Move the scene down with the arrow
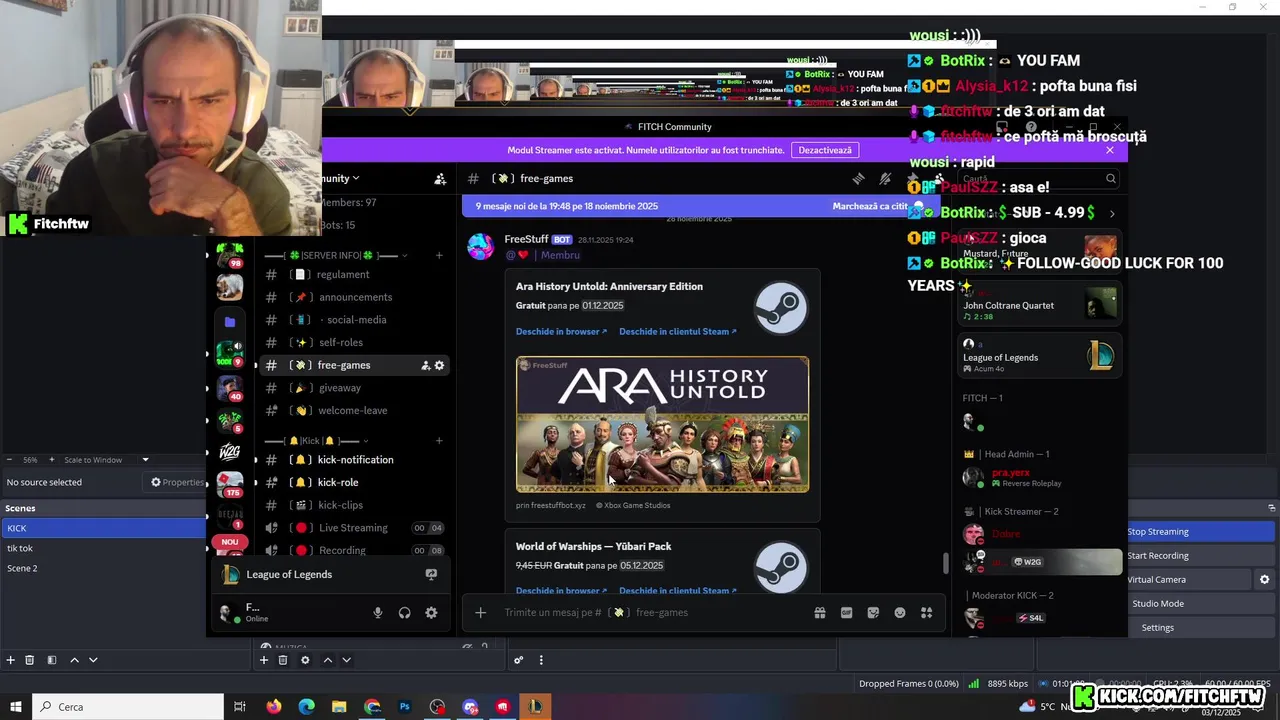This screenshot has width=1280, height=720. click(x=93, y=660)
